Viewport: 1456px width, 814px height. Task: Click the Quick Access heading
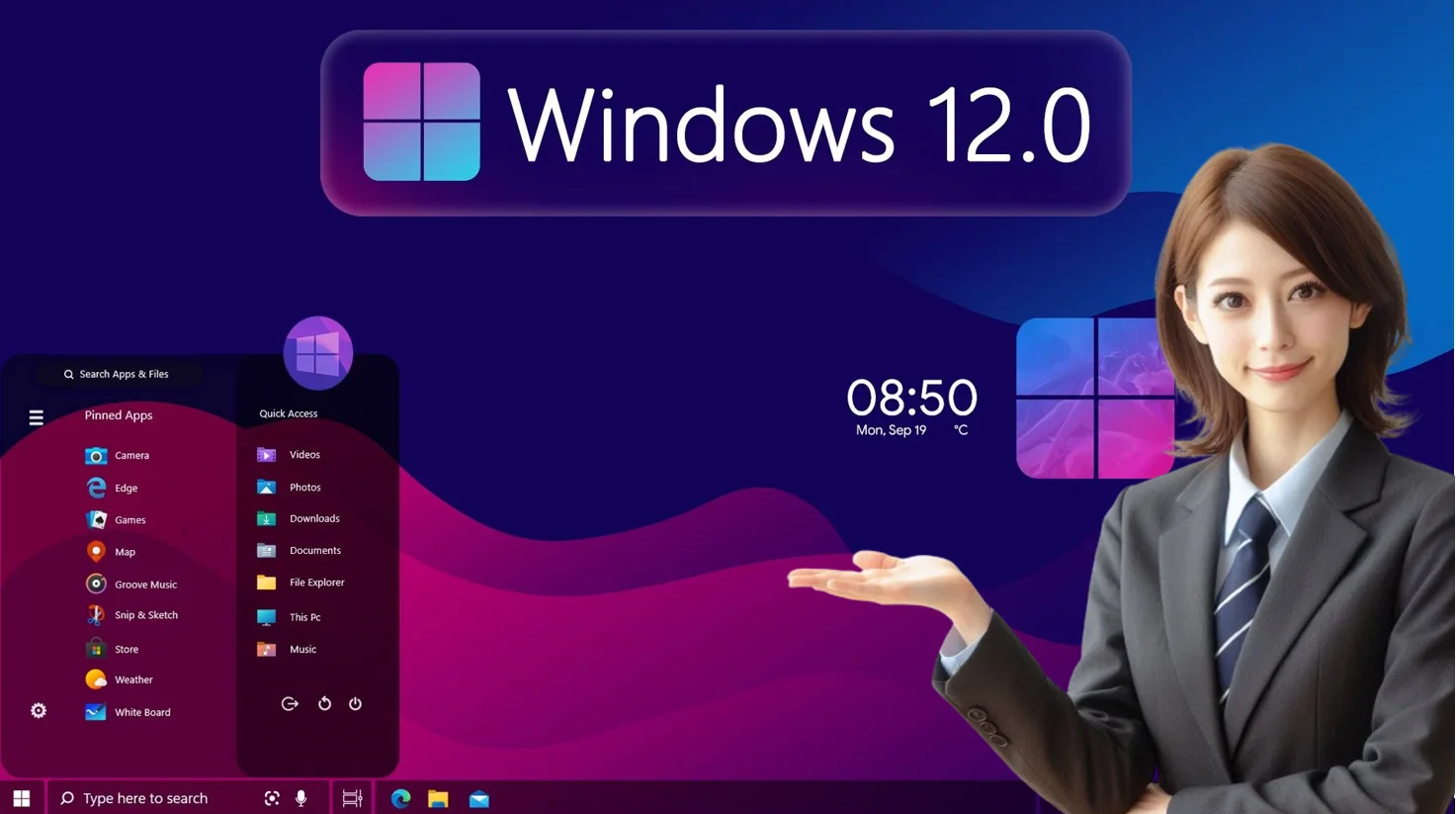click(x=289, y=413)
